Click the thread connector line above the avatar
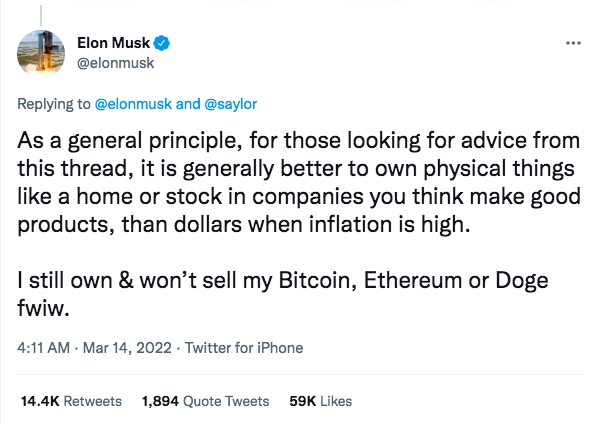The height and width of the screenshot is (424, 599). click(x=41, y=15)
